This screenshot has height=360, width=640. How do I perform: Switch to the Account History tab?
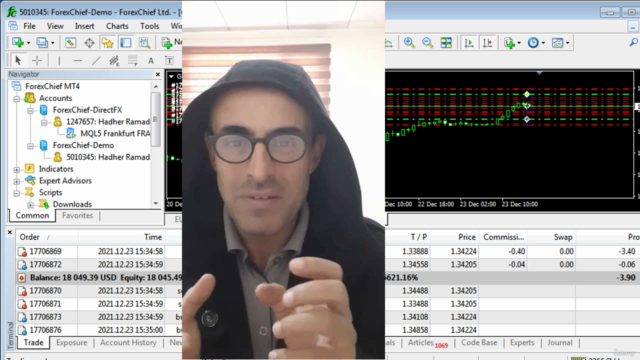coord(128,343)
